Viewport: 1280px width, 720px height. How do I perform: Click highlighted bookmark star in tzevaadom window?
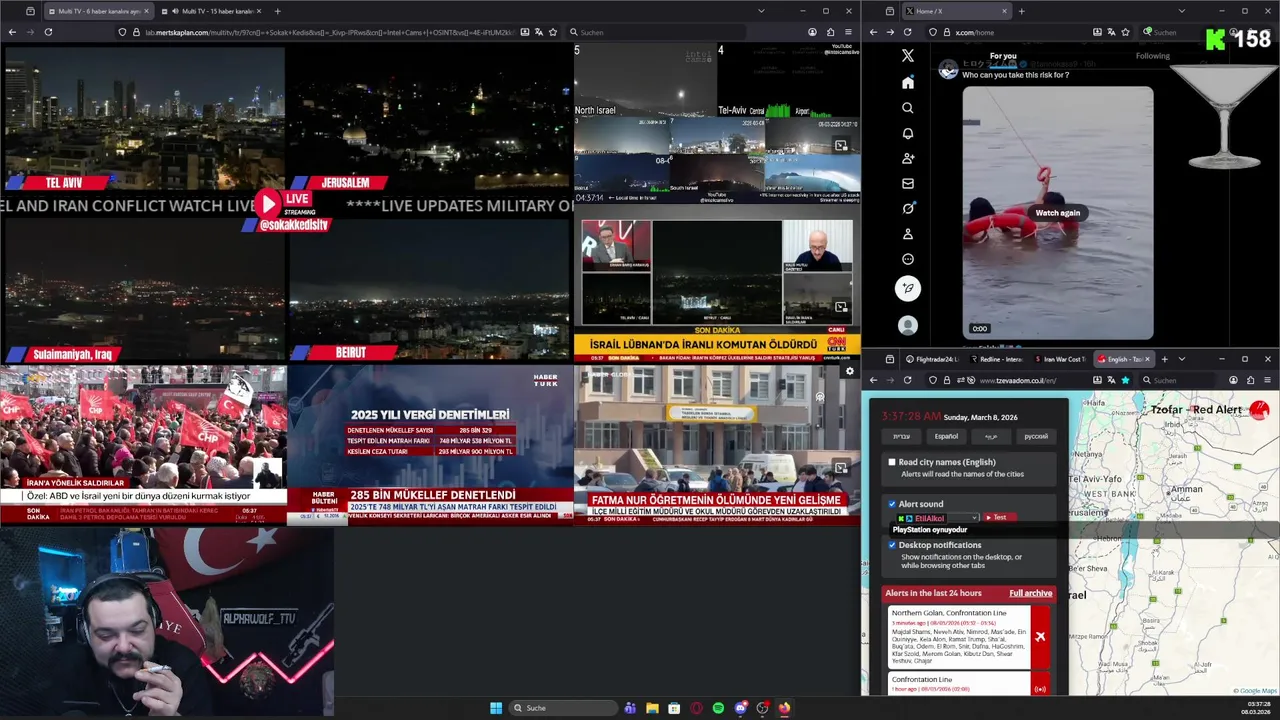pyautogui.click(x=1125, y=380)
